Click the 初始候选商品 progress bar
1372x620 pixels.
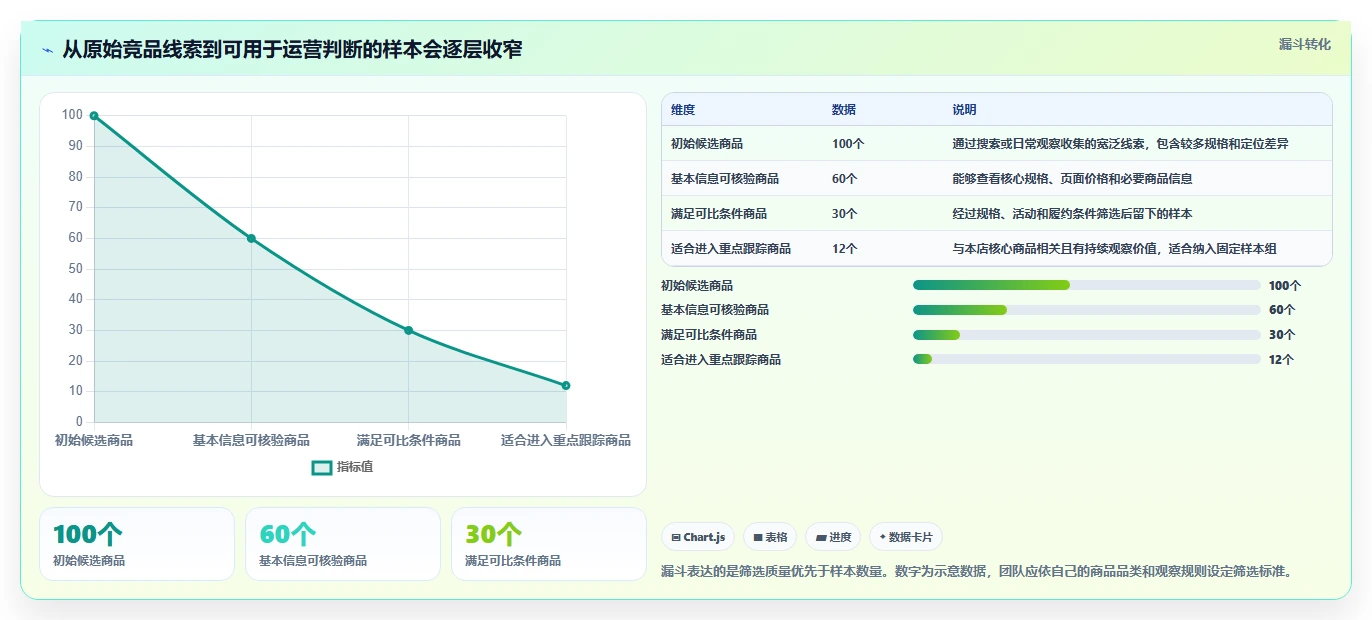(1087, 285)
